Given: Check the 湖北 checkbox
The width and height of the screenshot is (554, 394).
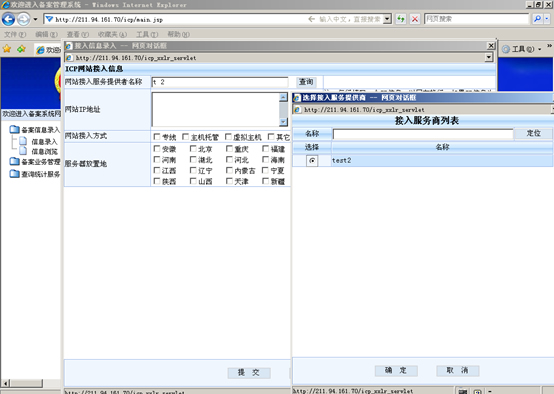Looking at the screenshot, I should [x=193, y=160].
